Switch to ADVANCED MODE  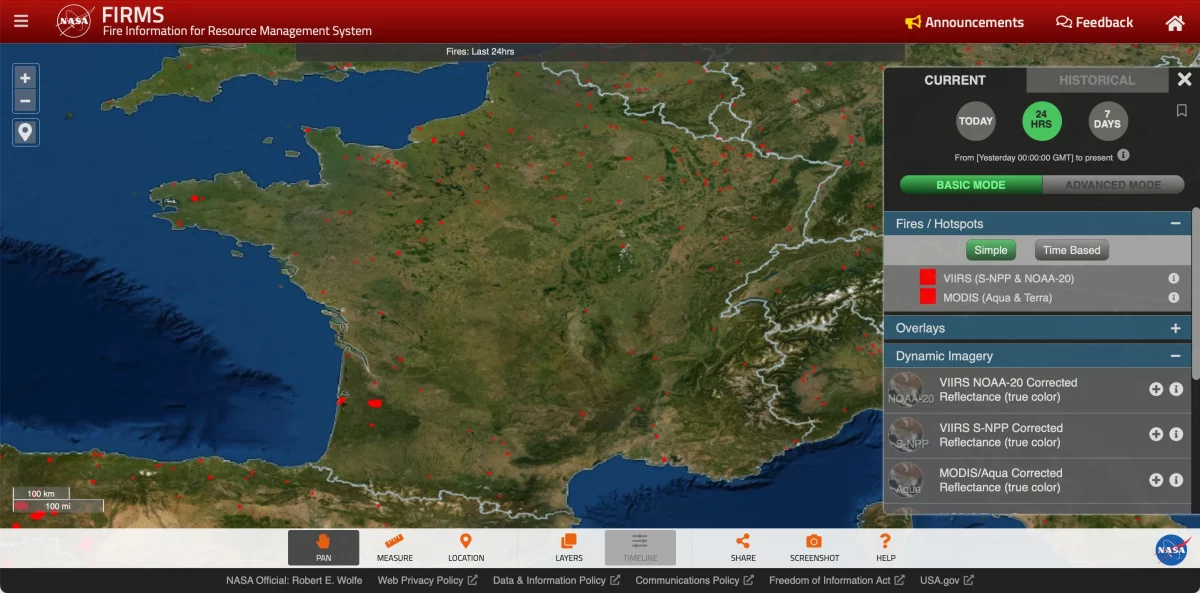tap(1113, 185)
